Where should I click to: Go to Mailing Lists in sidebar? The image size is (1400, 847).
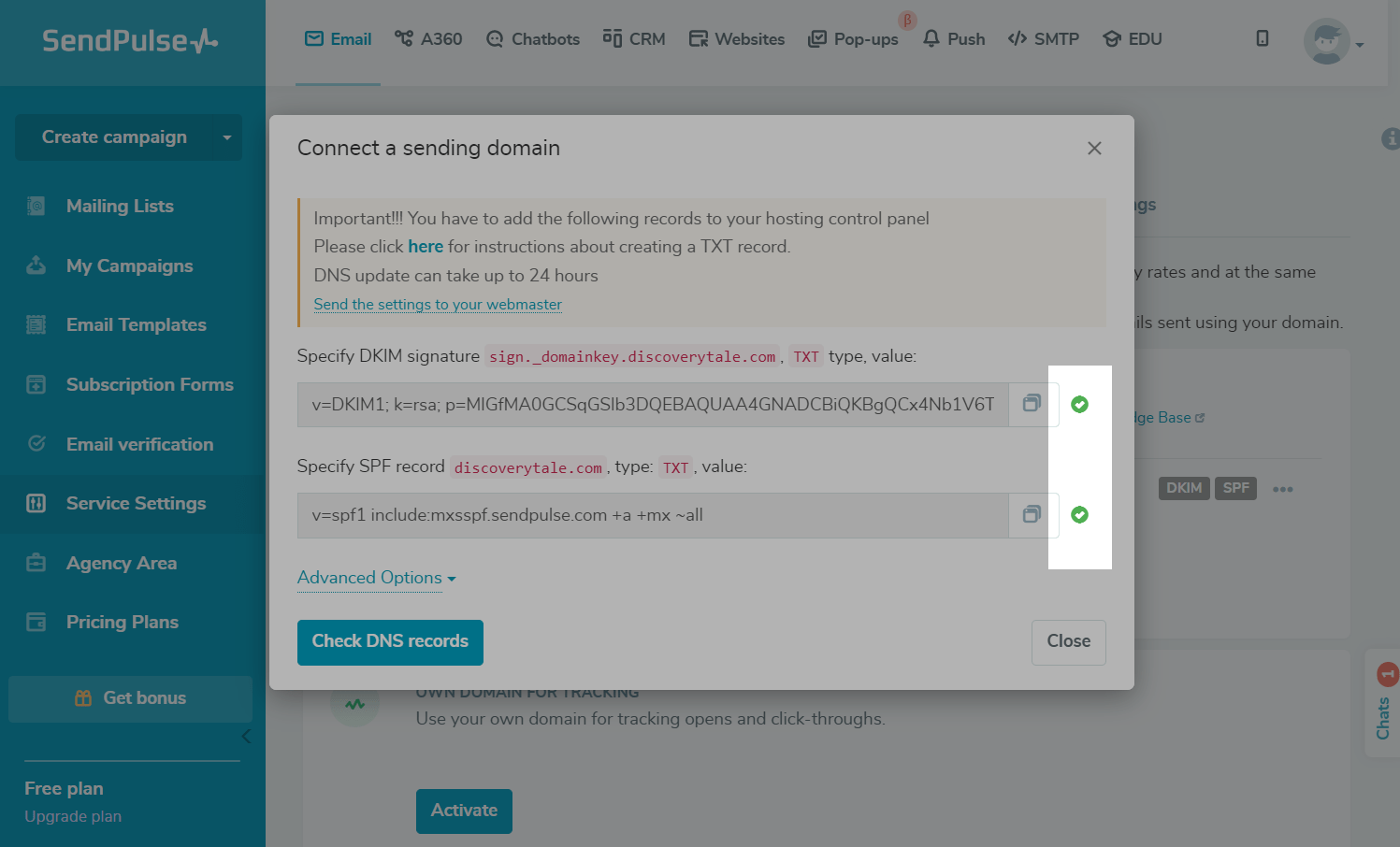[120, 207]
